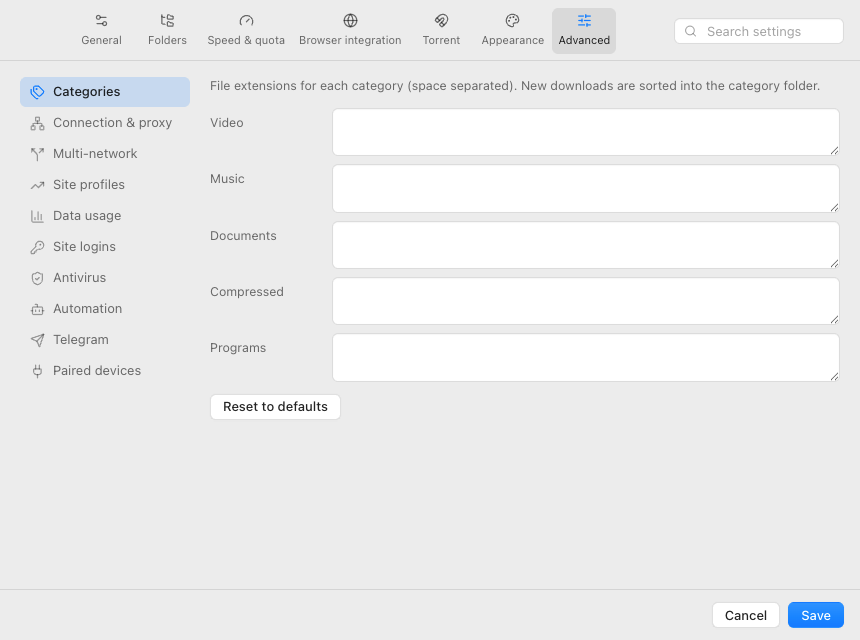Click the Advanced sliders icon
Image resolution: width=860 pixels, height=640 pixels.
[x=584, y=21]
